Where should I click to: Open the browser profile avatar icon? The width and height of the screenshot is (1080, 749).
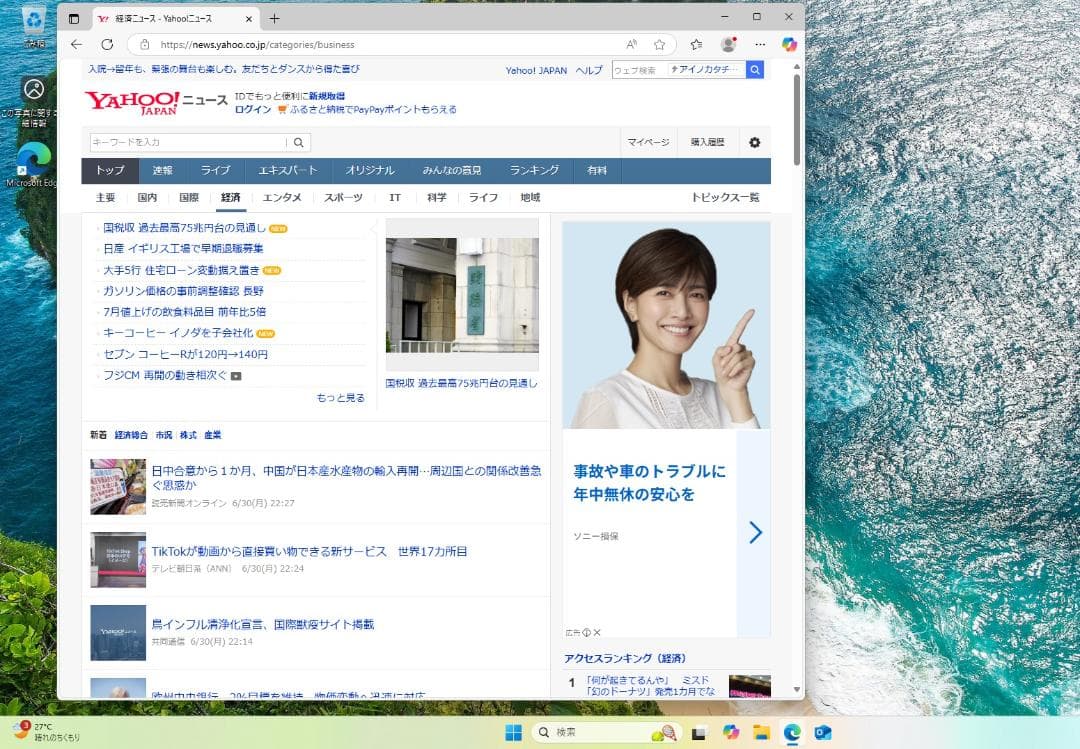728,44
